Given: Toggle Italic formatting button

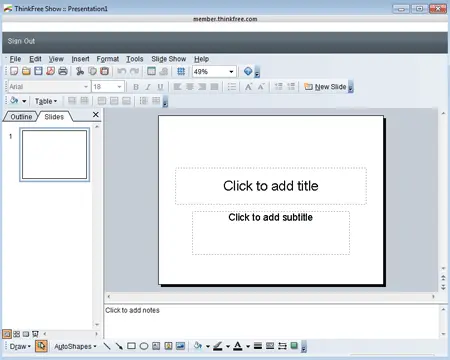Looking at the screenshot, I should click(148, 87).
